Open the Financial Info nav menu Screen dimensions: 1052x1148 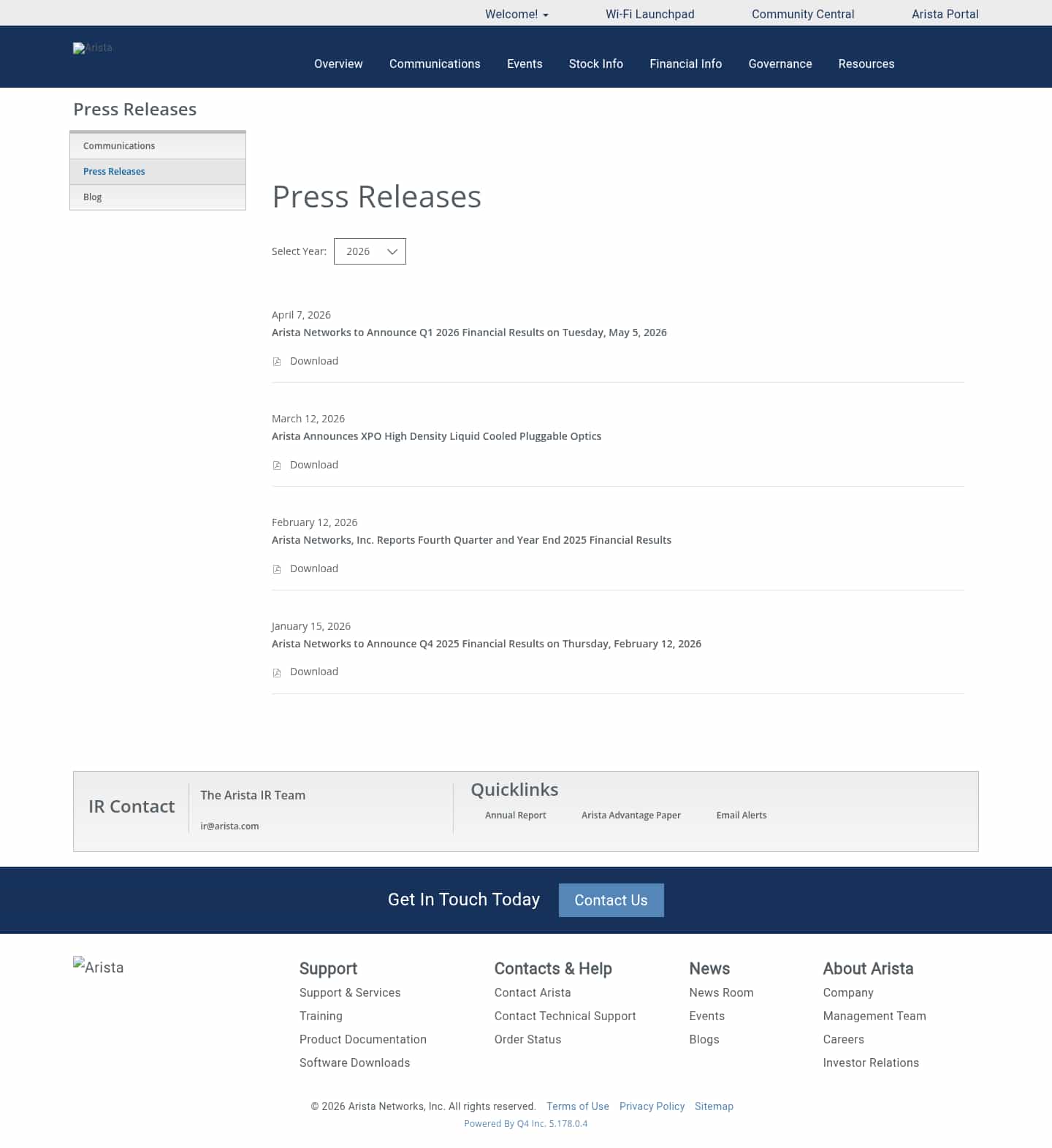(685, 64)
